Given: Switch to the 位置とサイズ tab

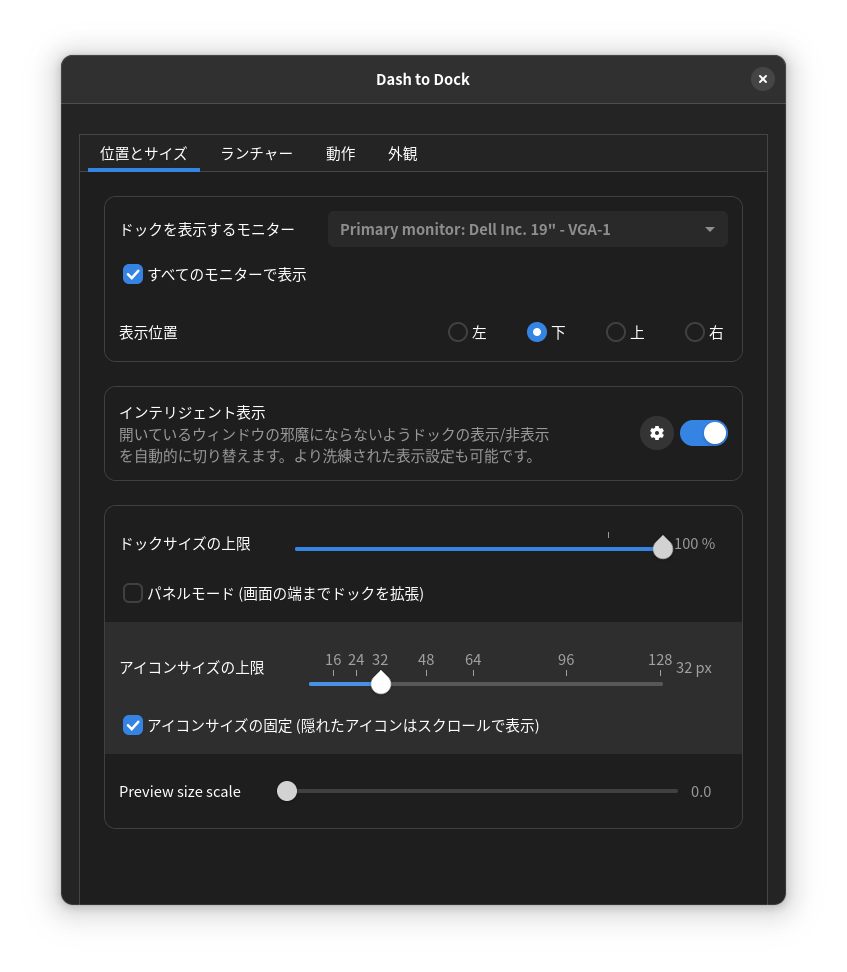Looking at the screenshot, I should point(144,154).
